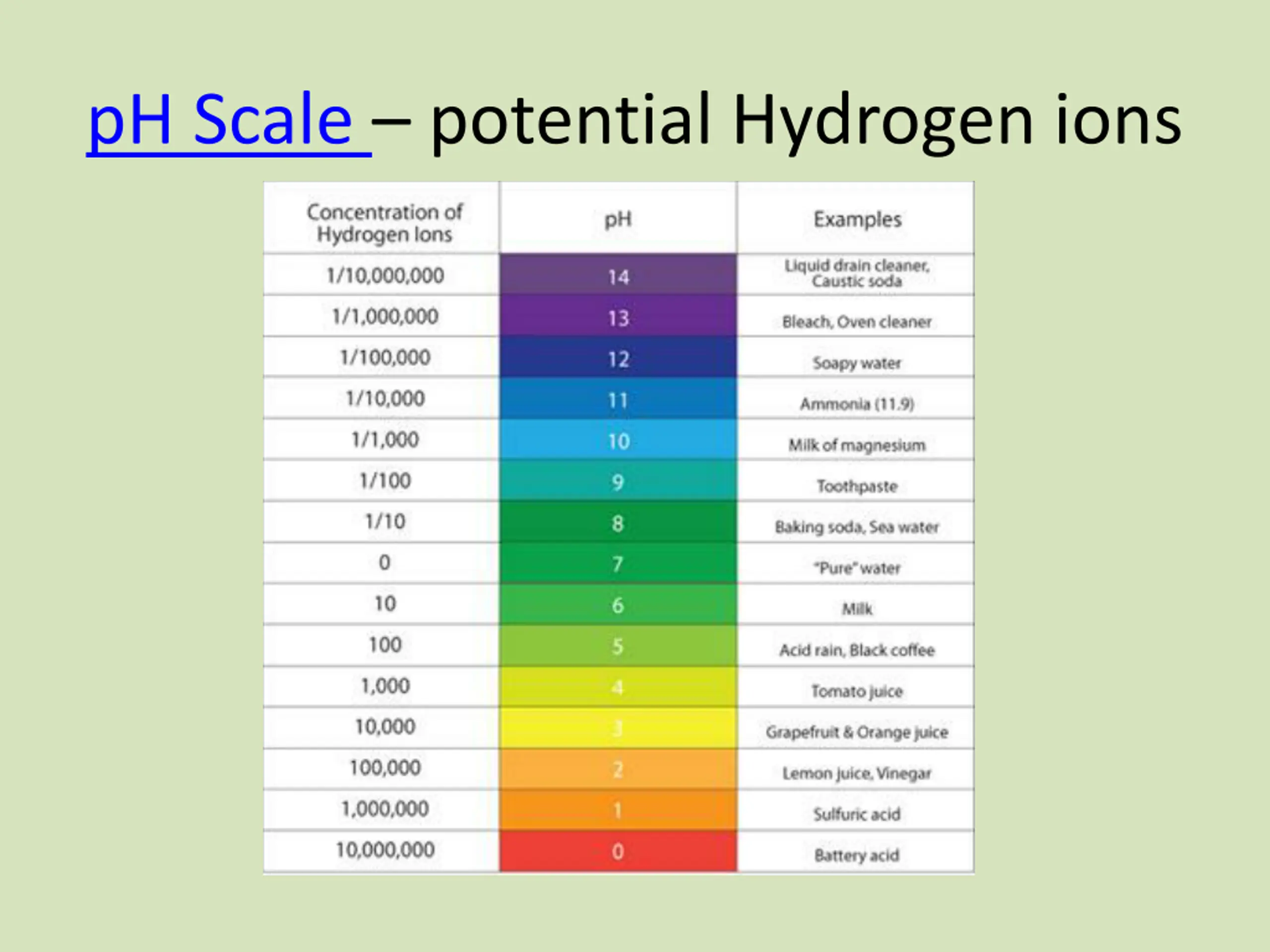
Task: Select the 'Concentration of Hydrogen Ions' header
Action: pyautogui.click(x=384, y=223)
